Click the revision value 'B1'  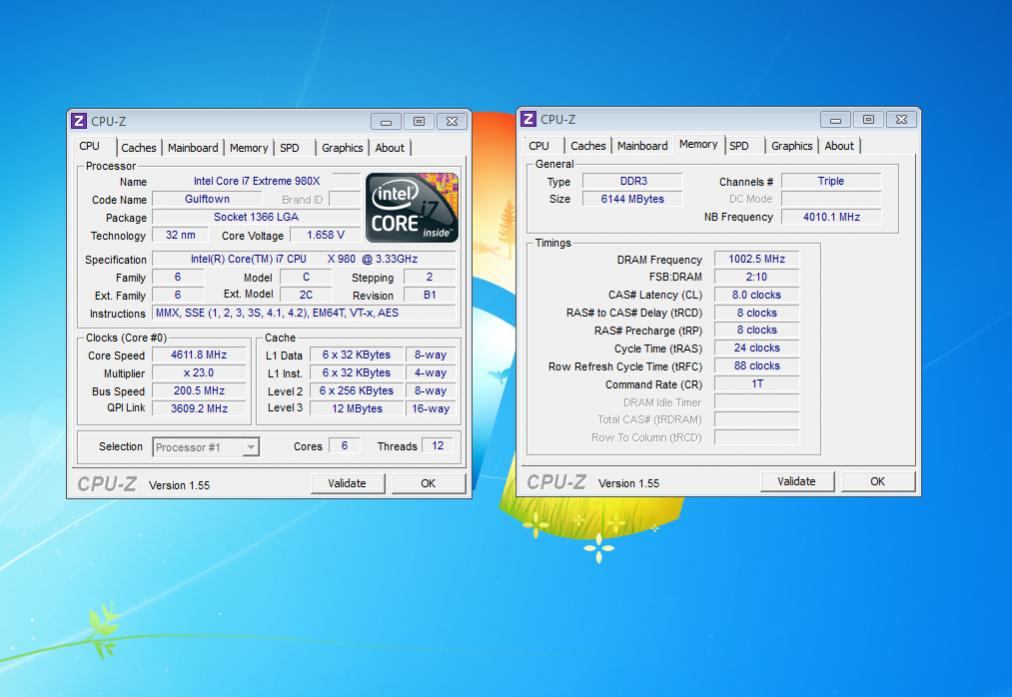(x=429, y=295)
